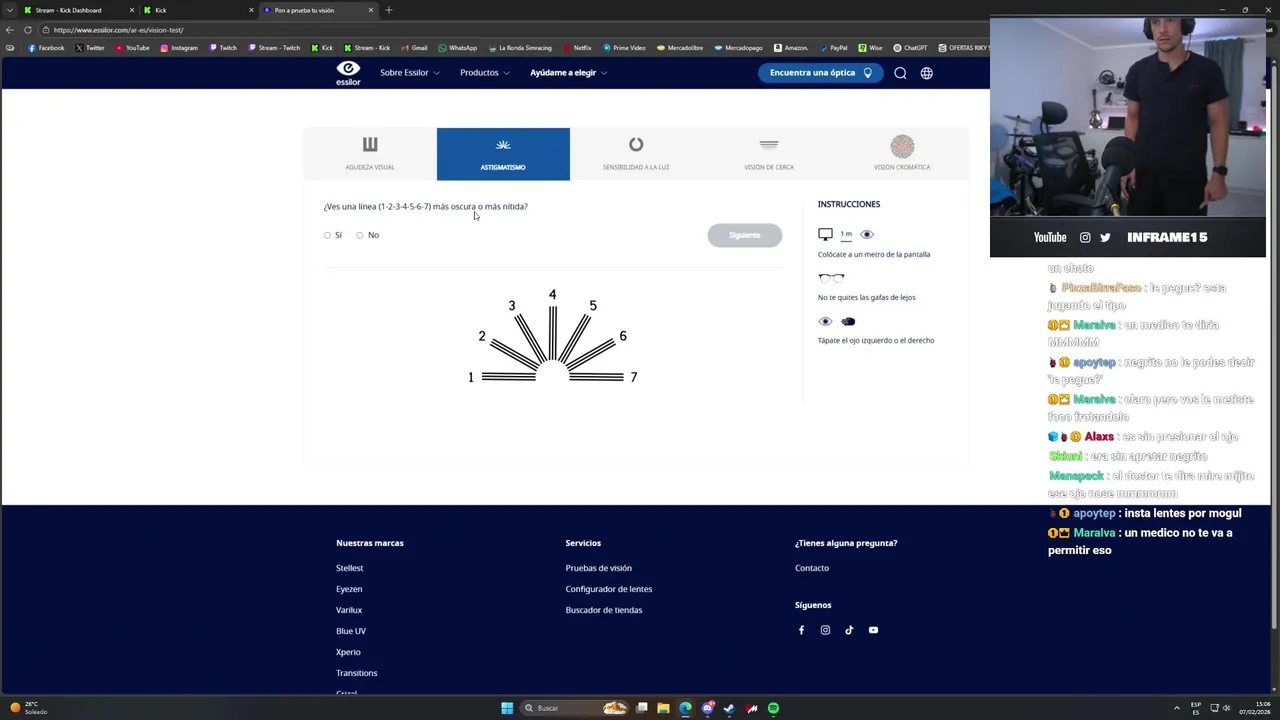Screen dimensions: 1280x720
Task: Switch to Stream - Kick Dashboard tab
Action: [x=77, y=10]
